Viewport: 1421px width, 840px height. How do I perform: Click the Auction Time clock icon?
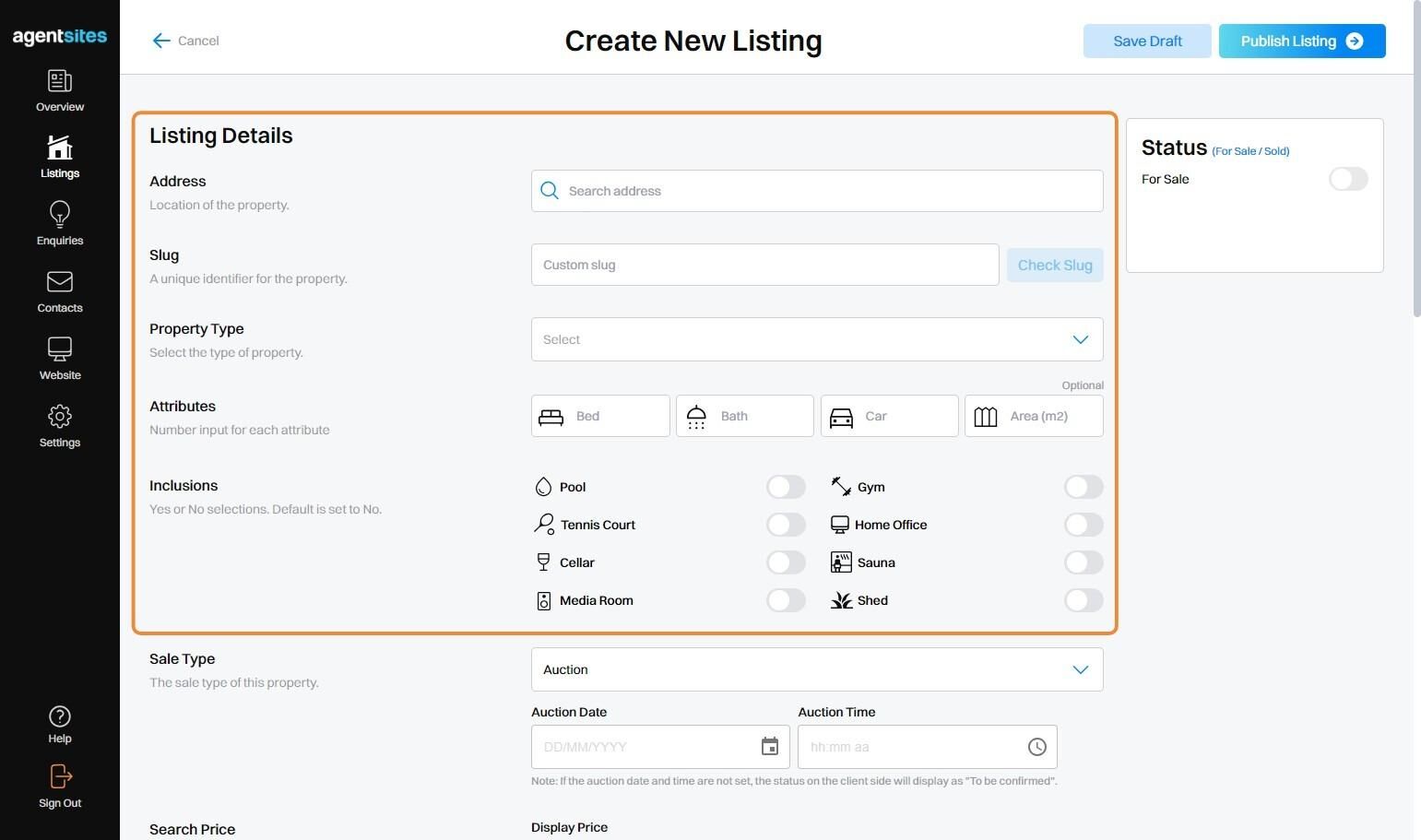[x=1037, y=747]
